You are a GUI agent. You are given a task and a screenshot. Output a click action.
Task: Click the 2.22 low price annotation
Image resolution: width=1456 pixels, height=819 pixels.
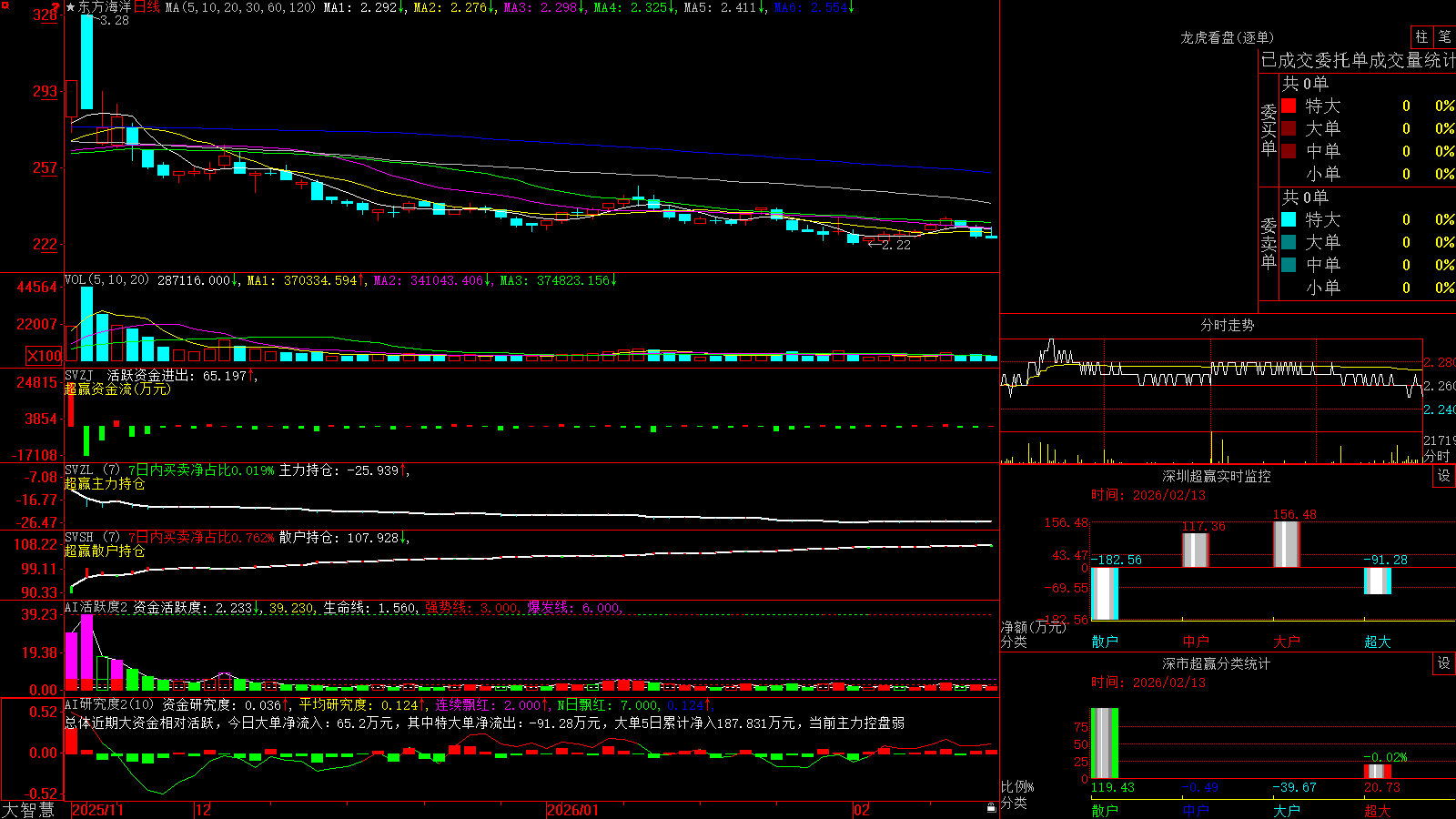(x=895, y=245)
